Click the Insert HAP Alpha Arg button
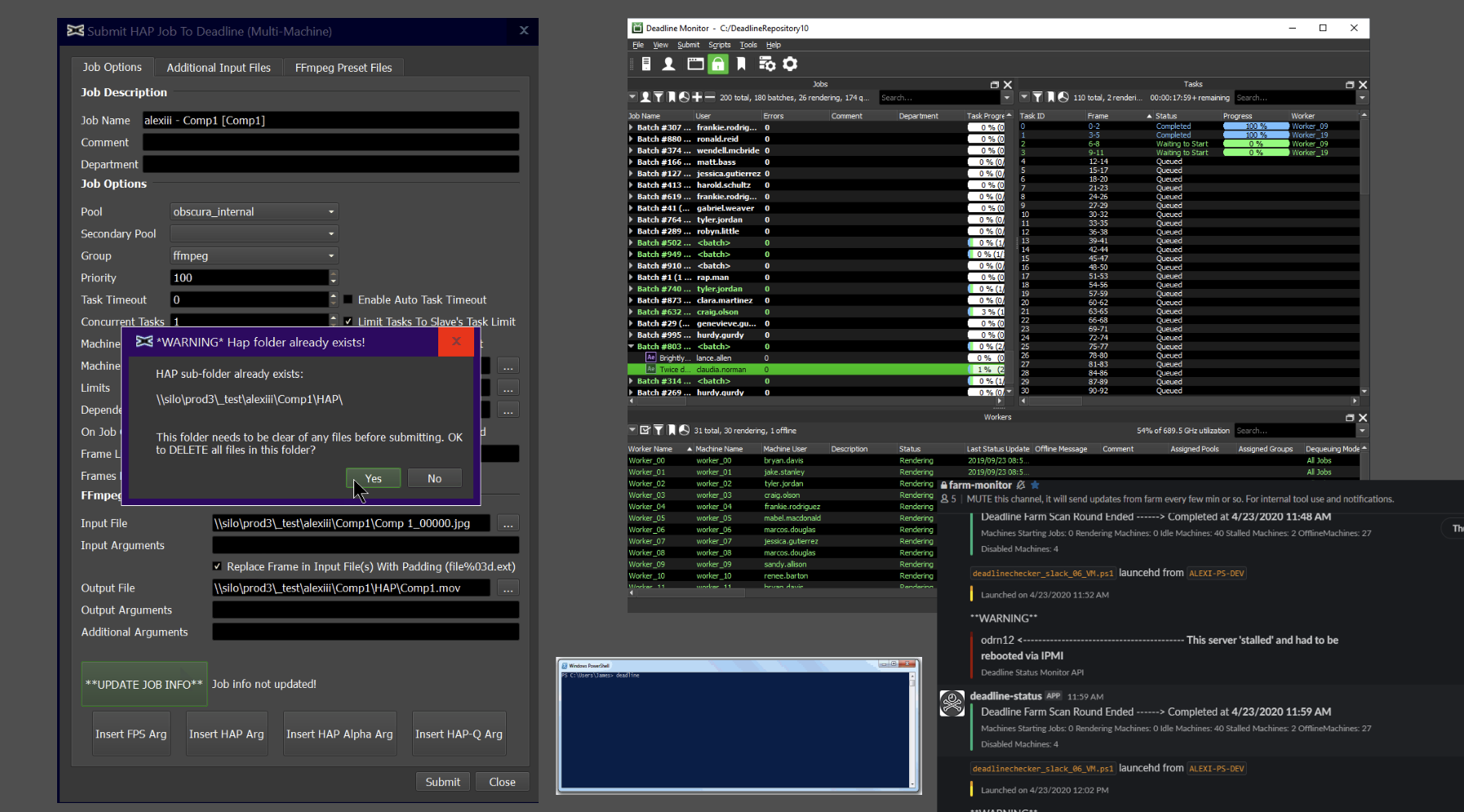 tap(339, 734)
